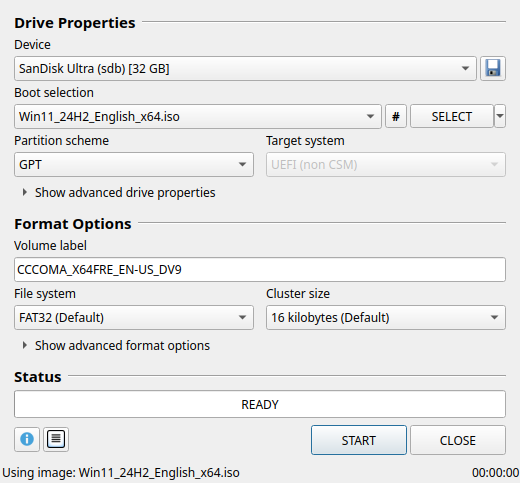Click the Status heading
520x483 pixels.
click(38, 377)
